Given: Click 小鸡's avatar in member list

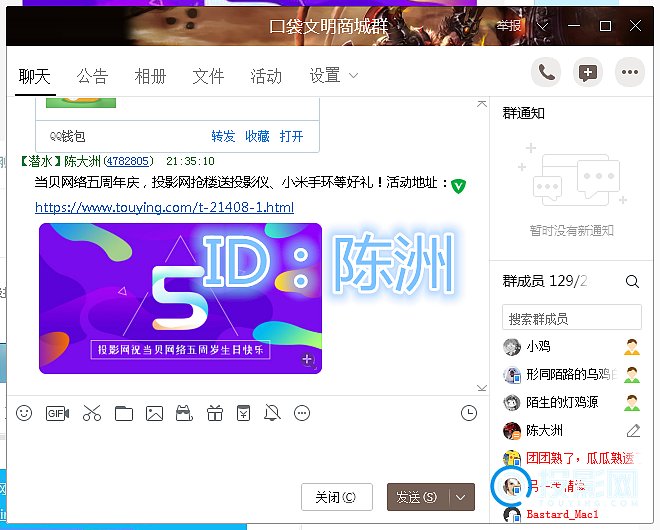Looking at the screenshot, I should click(512, 347).
